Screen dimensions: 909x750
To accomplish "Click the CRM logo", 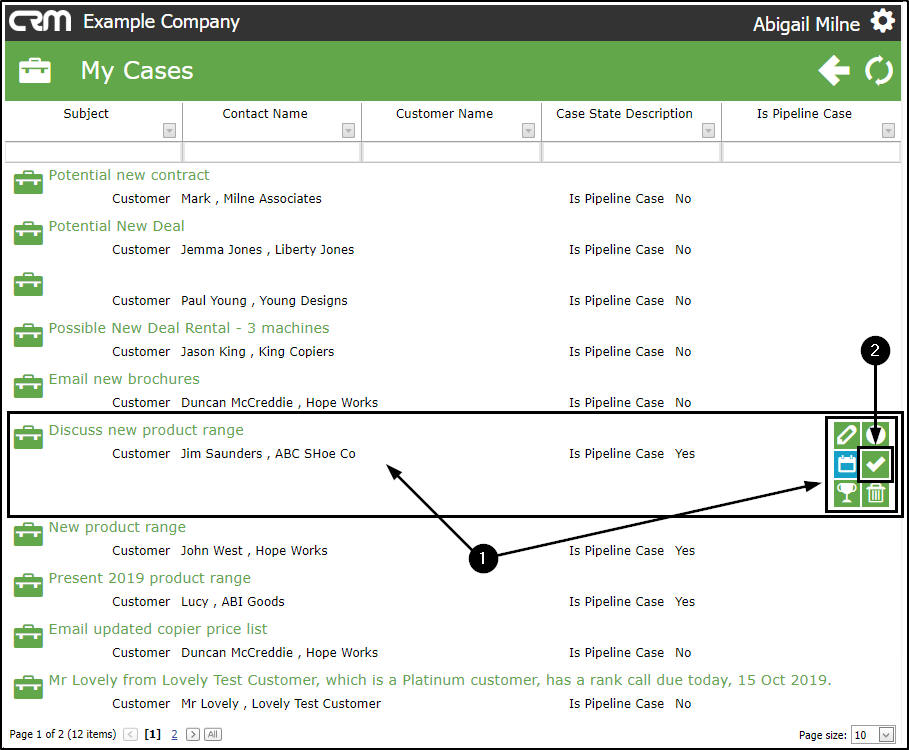I will coord(40,21).
